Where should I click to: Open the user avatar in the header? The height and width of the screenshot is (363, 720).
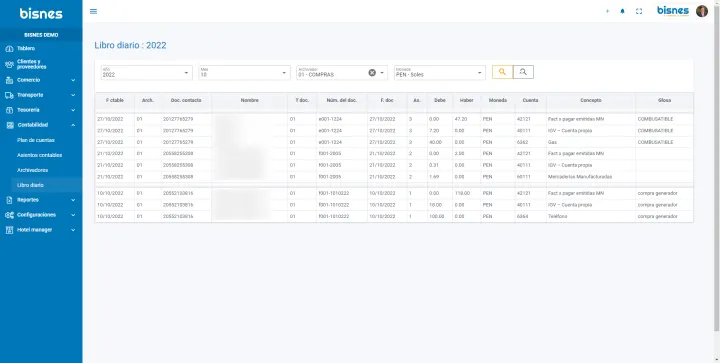click(x=702, y=11)
